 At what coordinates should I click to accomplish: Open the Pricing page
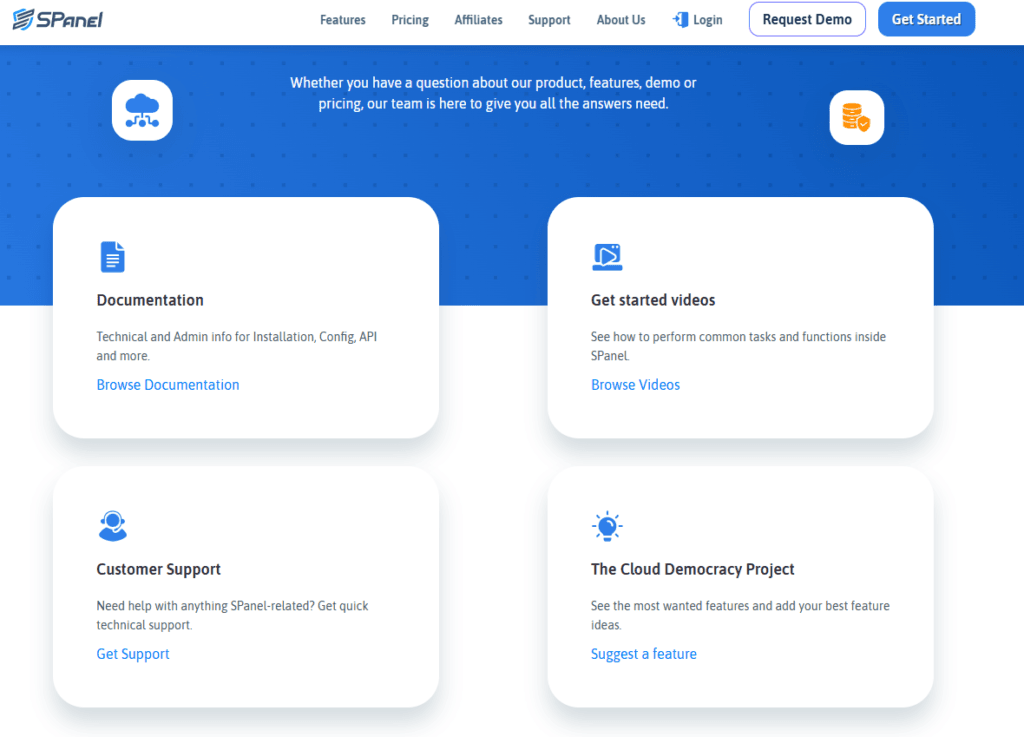pos(409,20)
